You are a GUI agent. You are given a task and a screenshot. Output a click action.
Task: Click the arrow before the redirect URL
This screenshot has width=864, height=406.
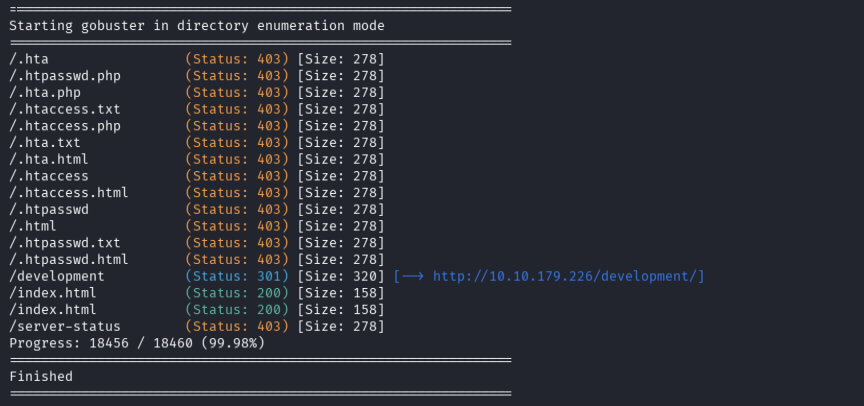(412, 276)
